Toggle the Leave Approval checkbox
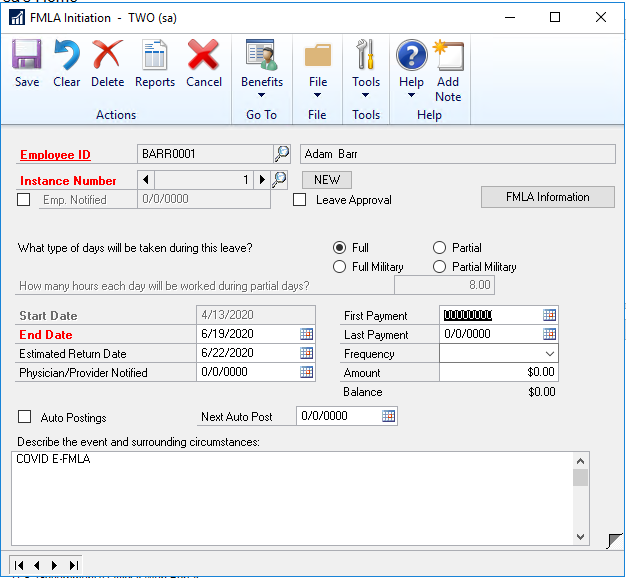Screen dimensions: 626x578 tap(299, 200)
